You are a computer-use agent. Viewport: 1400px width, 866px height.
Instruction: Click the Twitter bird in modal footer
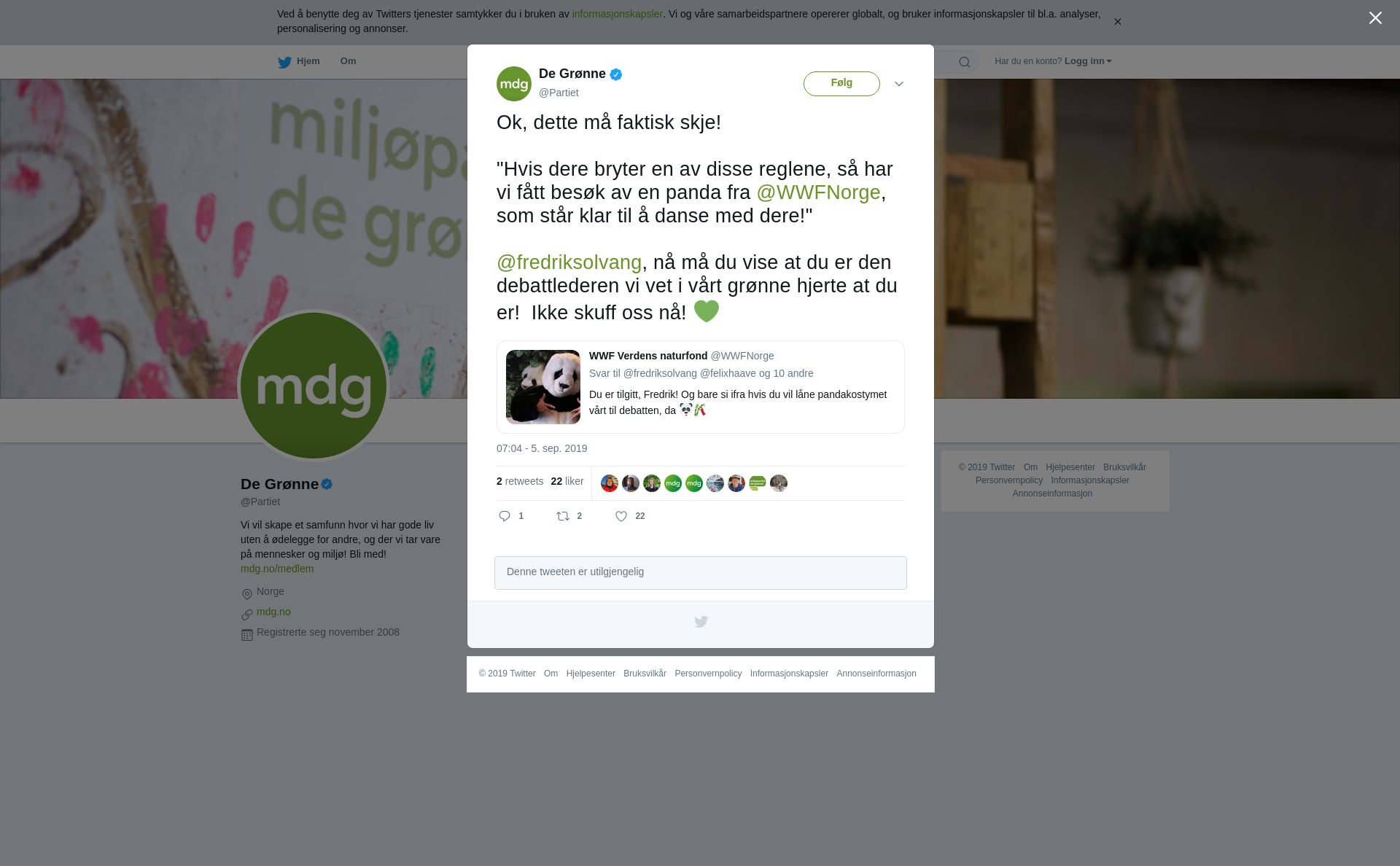pyautogui.click(x=701, y=622)
